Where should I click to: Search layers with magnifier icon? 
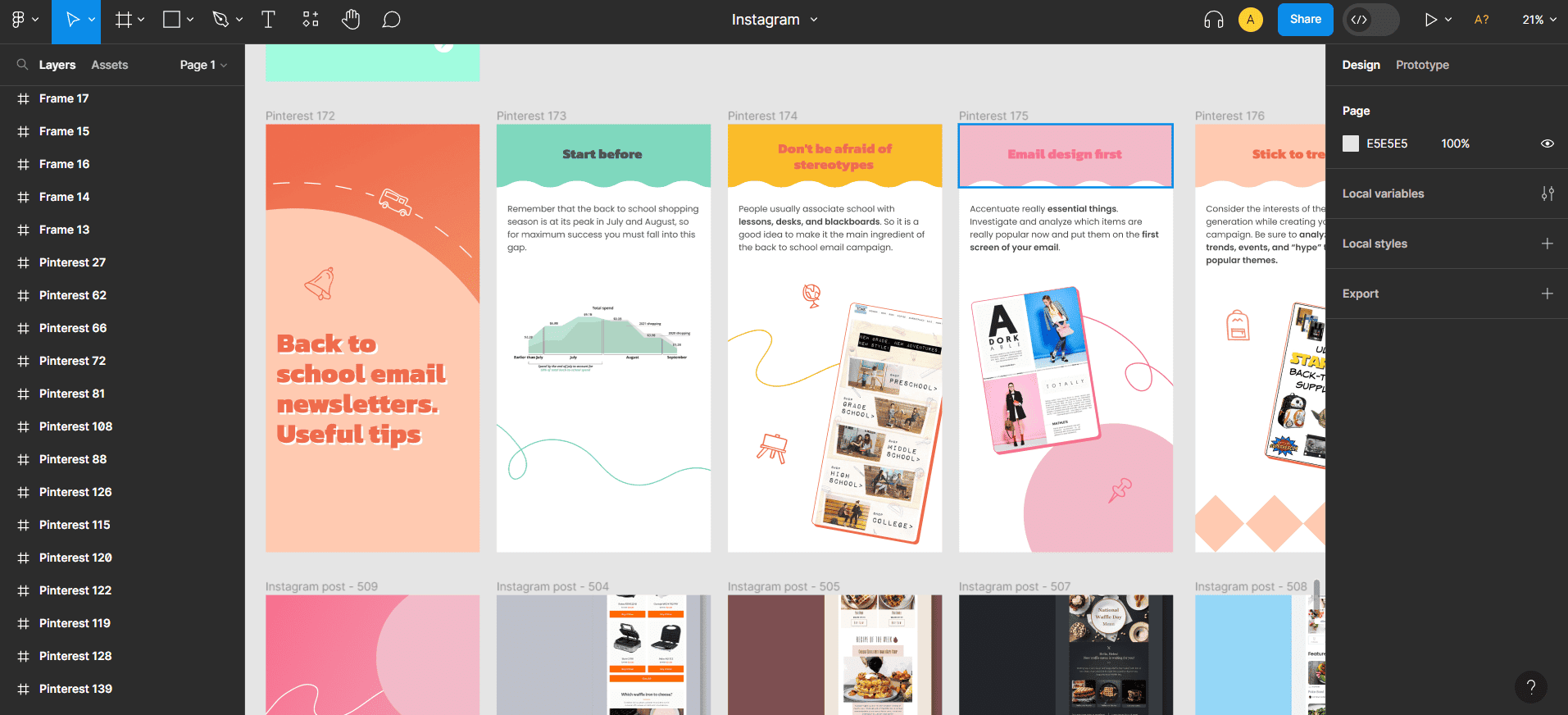22,65
